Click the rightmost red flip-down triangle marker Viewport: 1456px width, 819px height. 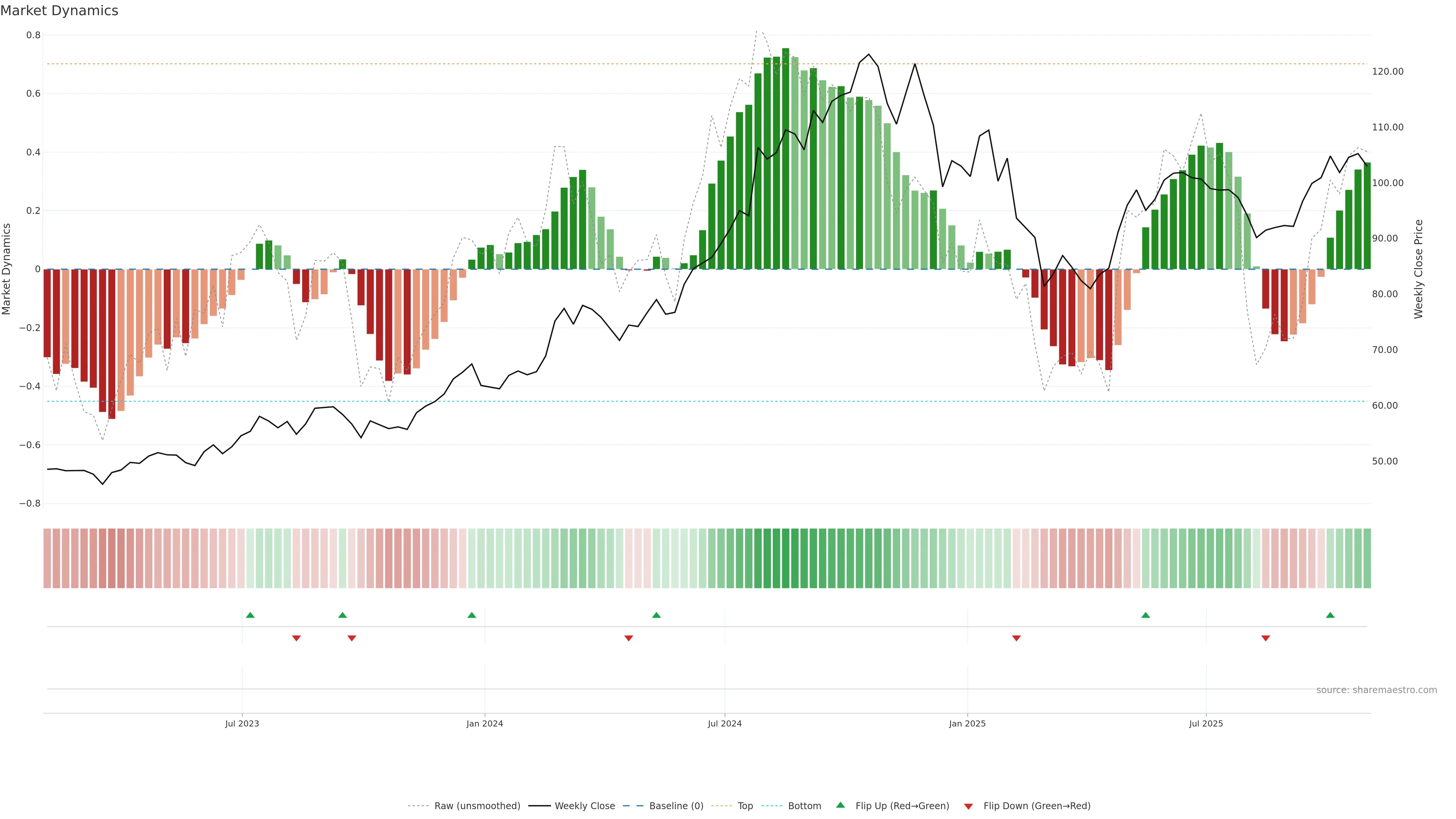tap(1266, 638)
